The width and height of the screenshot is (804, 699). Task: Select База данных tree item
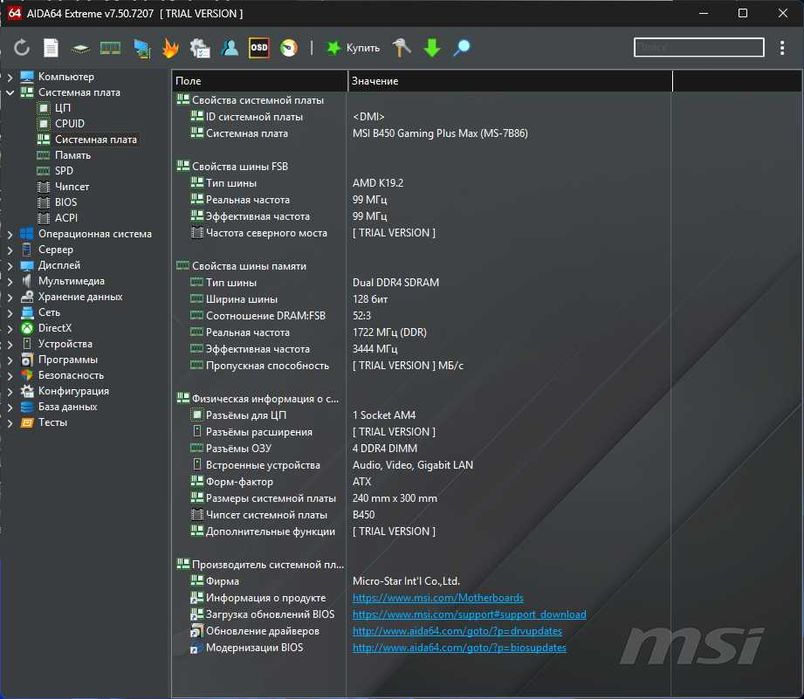(x=67, y=407)
